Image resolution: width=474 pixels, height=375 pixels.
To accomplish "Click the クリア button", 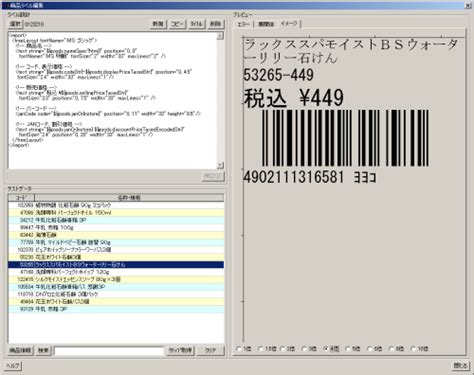I will pyautogui.click(x=211, y=351).
